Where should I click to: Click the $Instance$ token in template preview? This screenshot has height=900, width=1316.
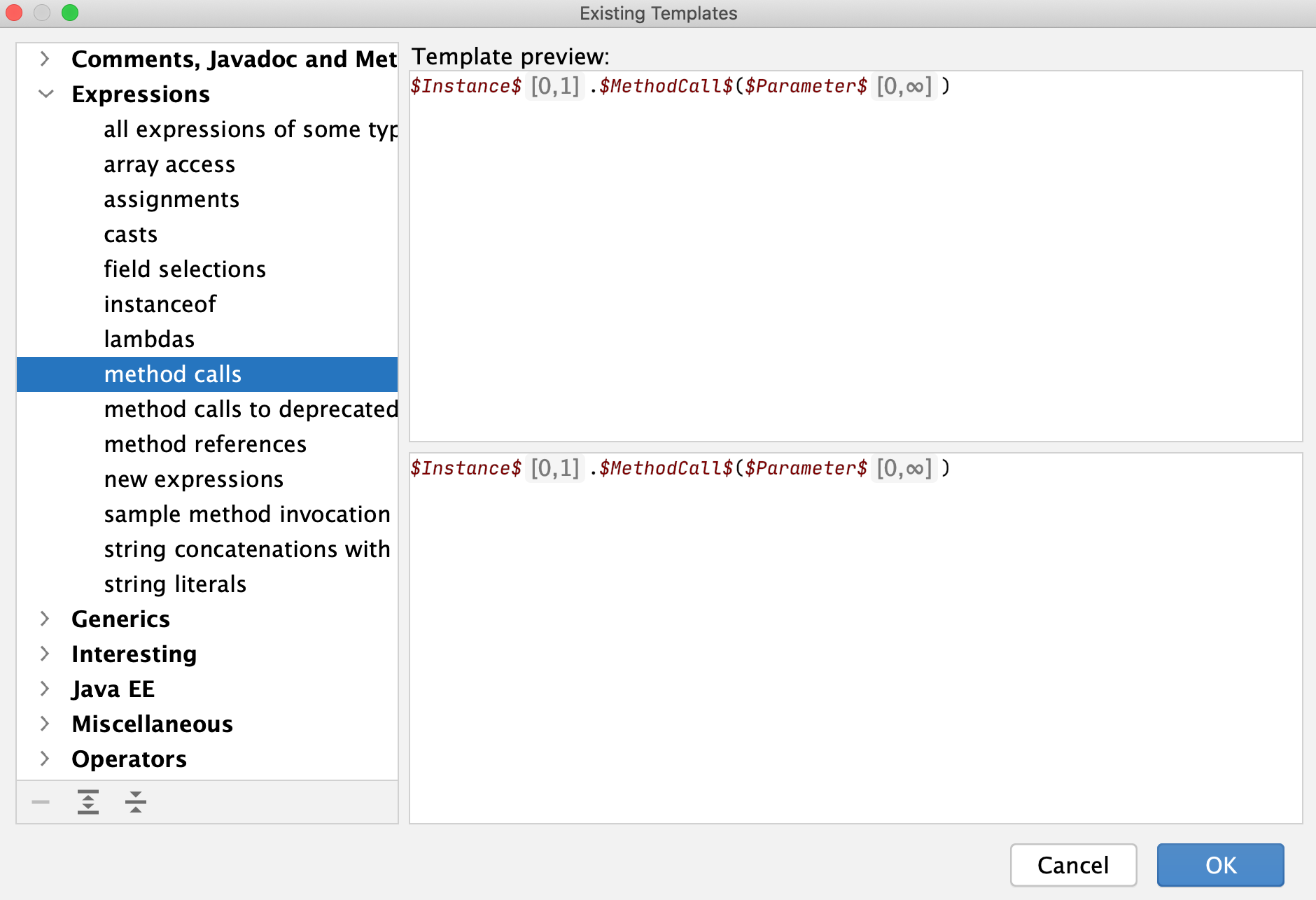tap(465, 85)
